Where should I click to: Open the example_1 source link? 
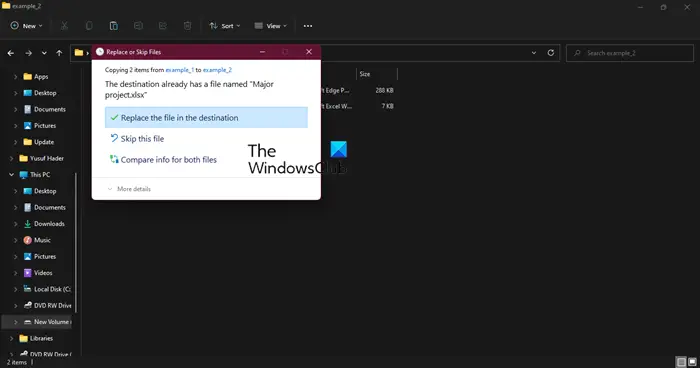pos(179,70)
